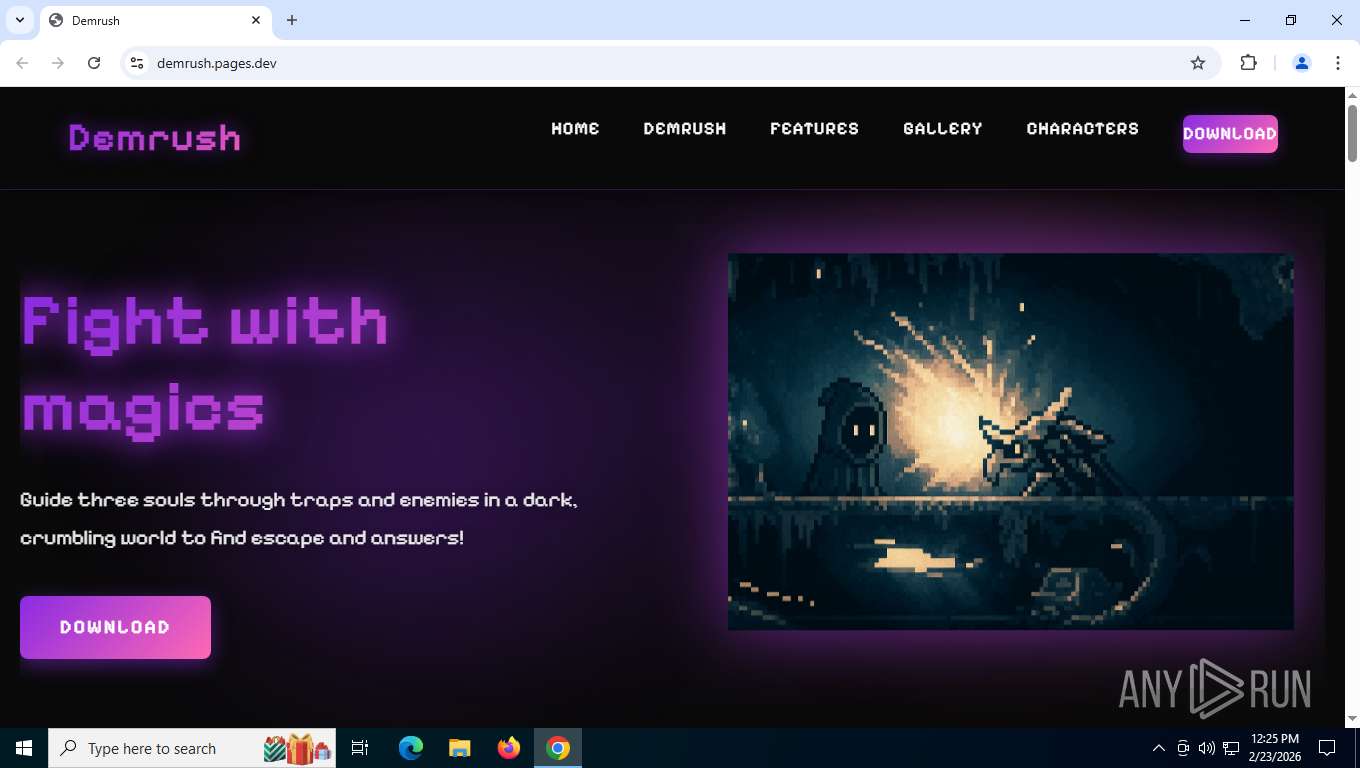Reload the Demrush page
This screenshot has height=768, width=1360.
pos(94,63)
